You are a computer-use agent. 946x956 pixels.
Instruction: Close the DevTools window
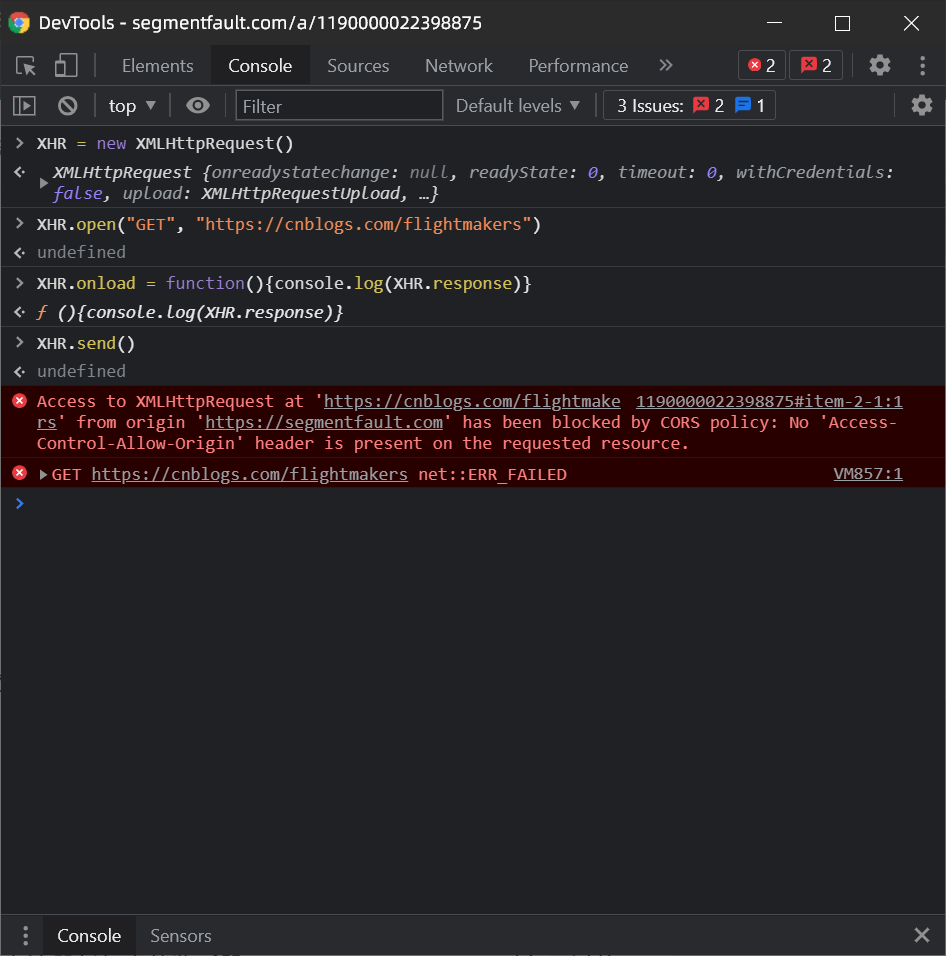[x=911, y=23]
